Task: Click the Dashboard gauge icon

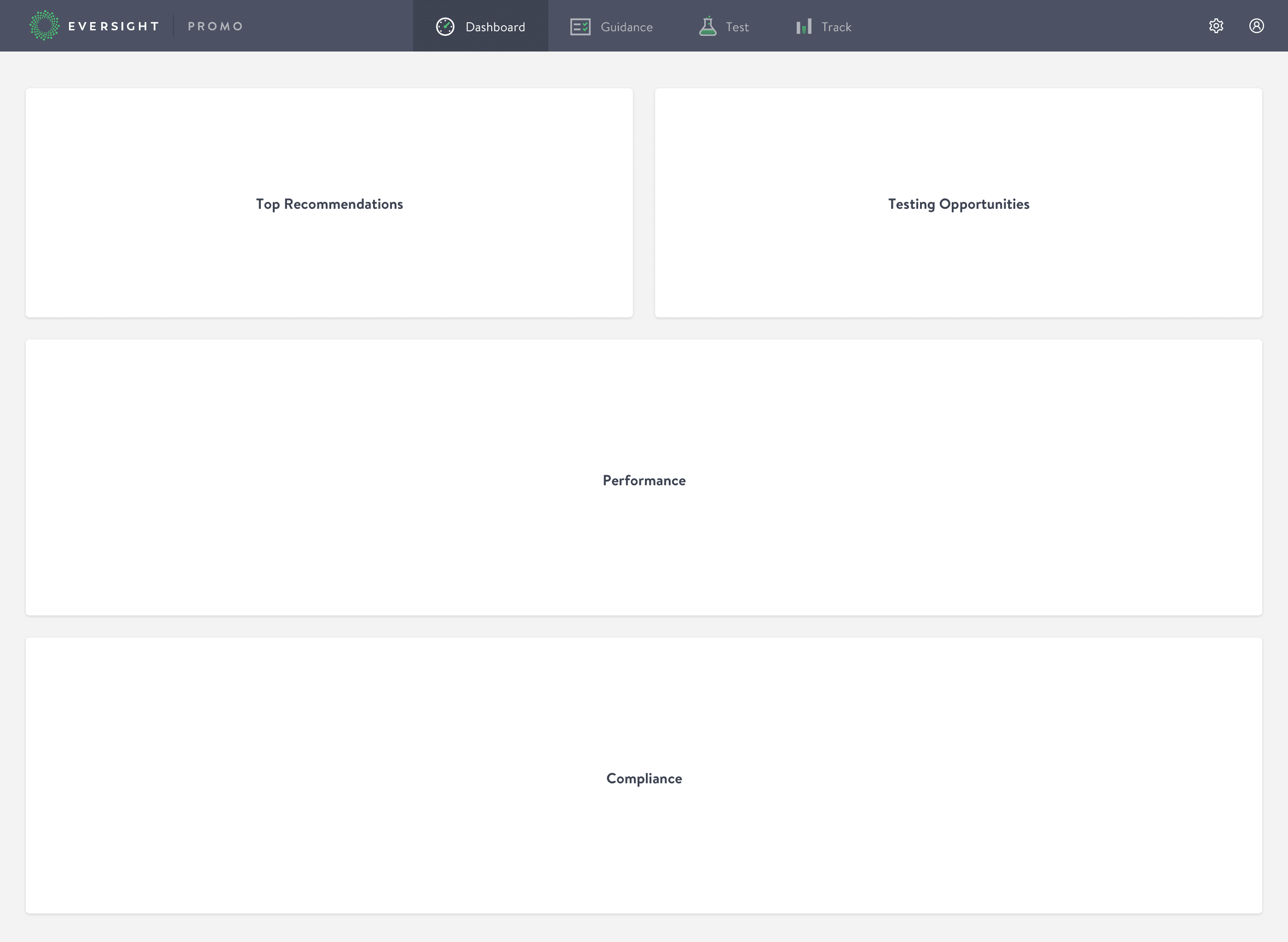Action: pos(445,26)
